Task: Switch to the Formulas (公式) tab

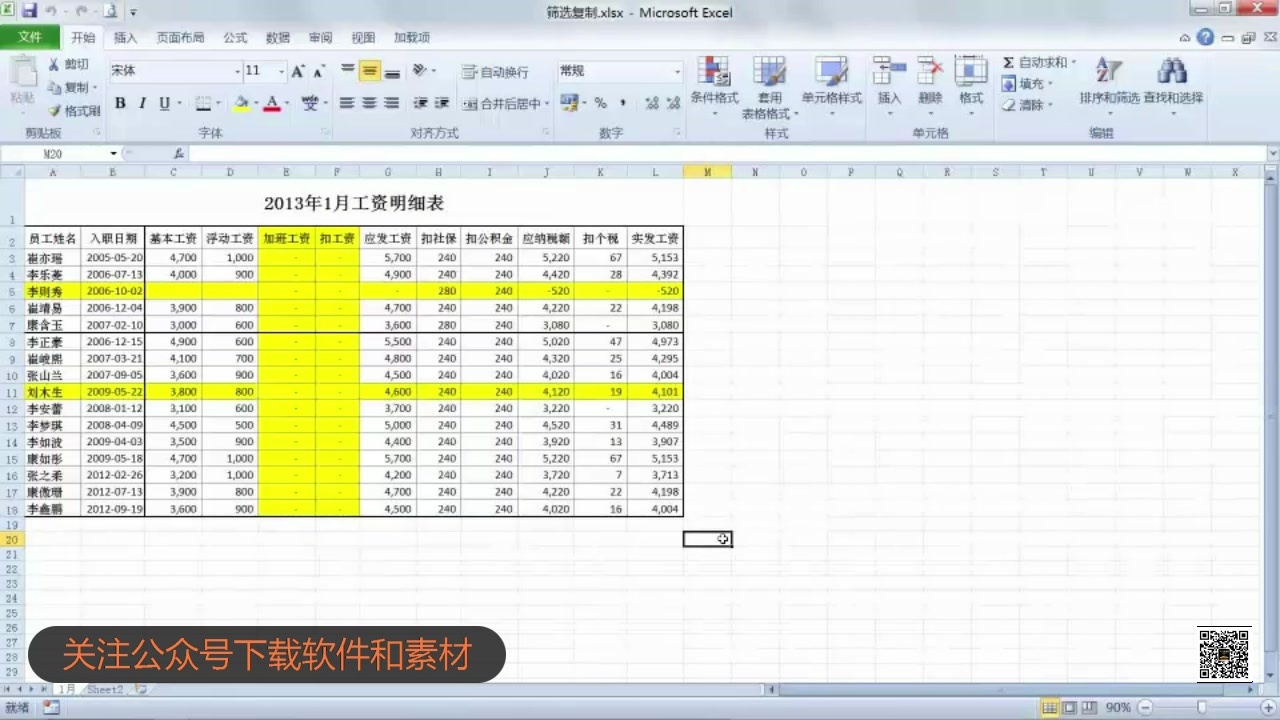Action: coord(235,38)
